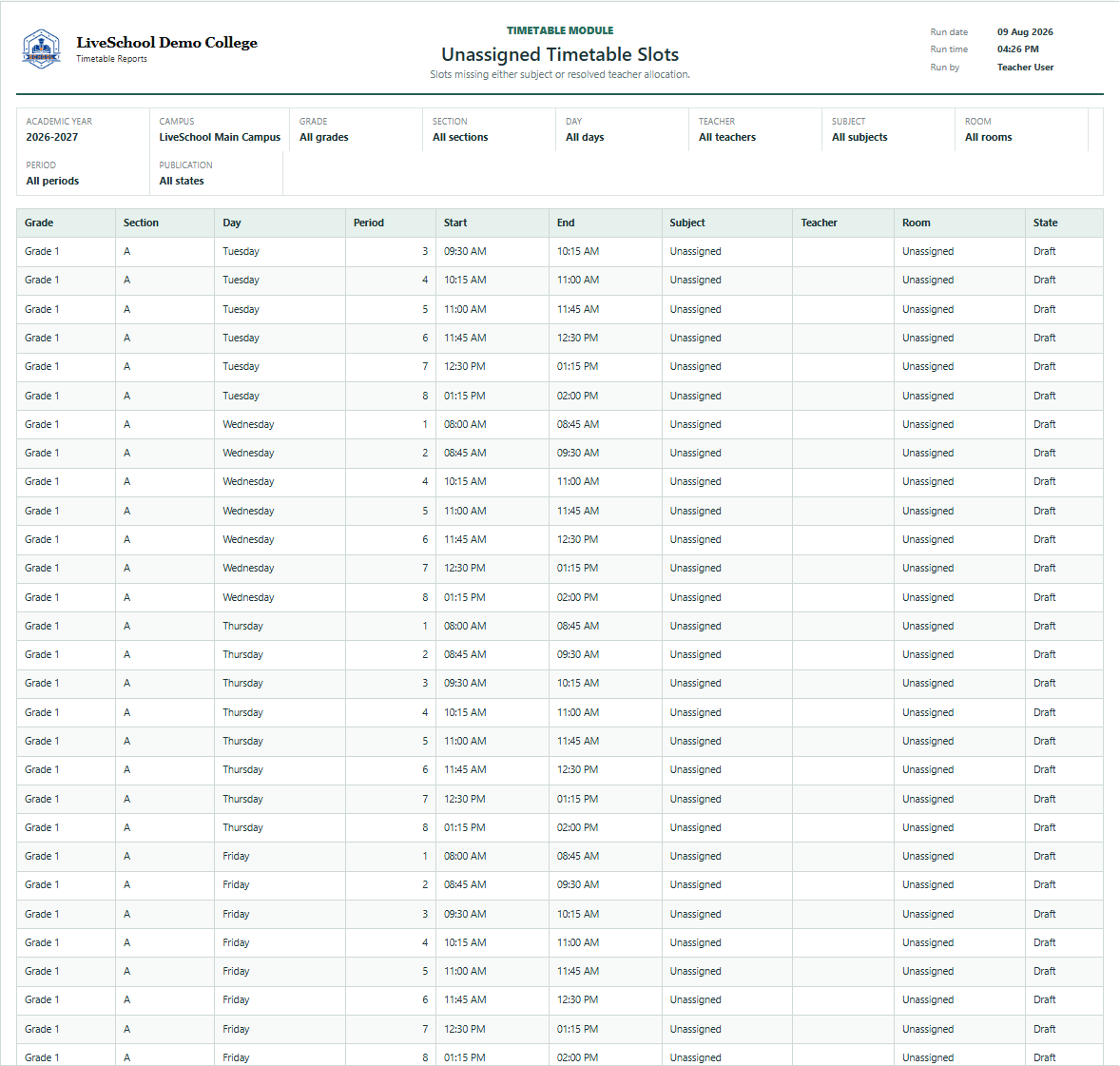
Task: Click Unassigned room in Friday period 5 row
Action: pyautogui.click(x=928, y=971)
